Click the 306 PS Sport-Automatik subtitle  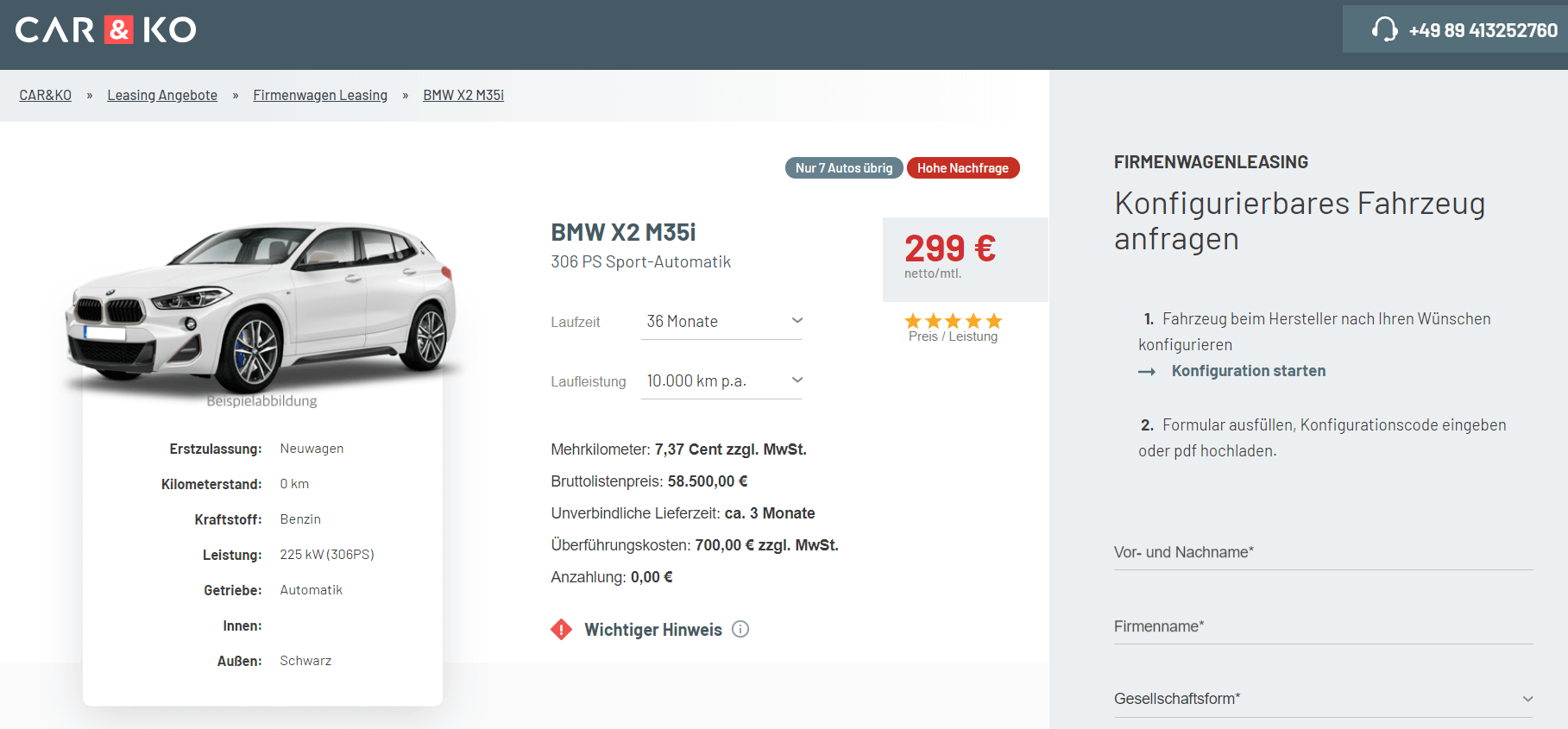pyautogui.click(x=641, y=262)
